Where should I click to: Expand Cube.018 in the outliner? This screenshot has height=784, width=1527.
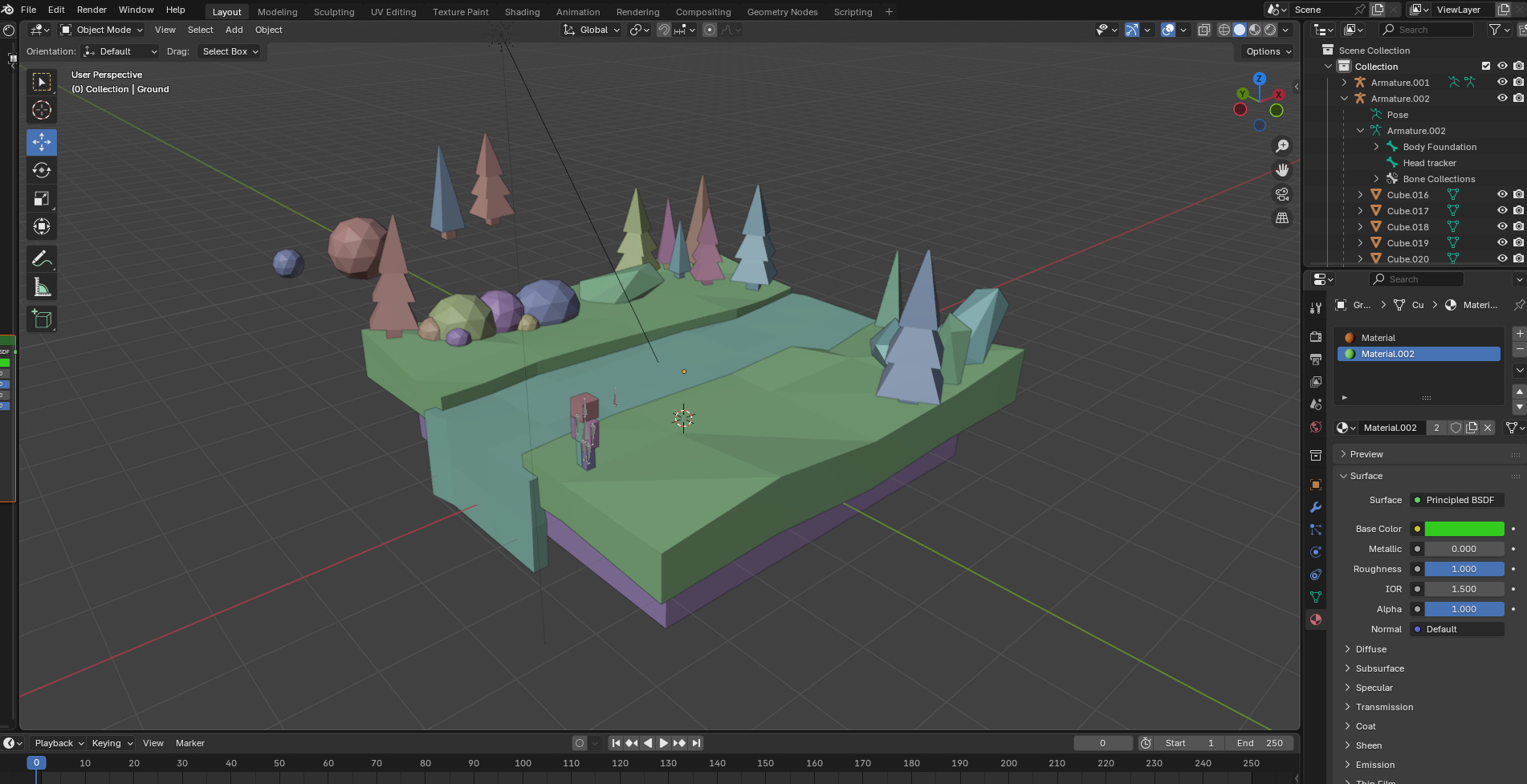click(1360, 227)
